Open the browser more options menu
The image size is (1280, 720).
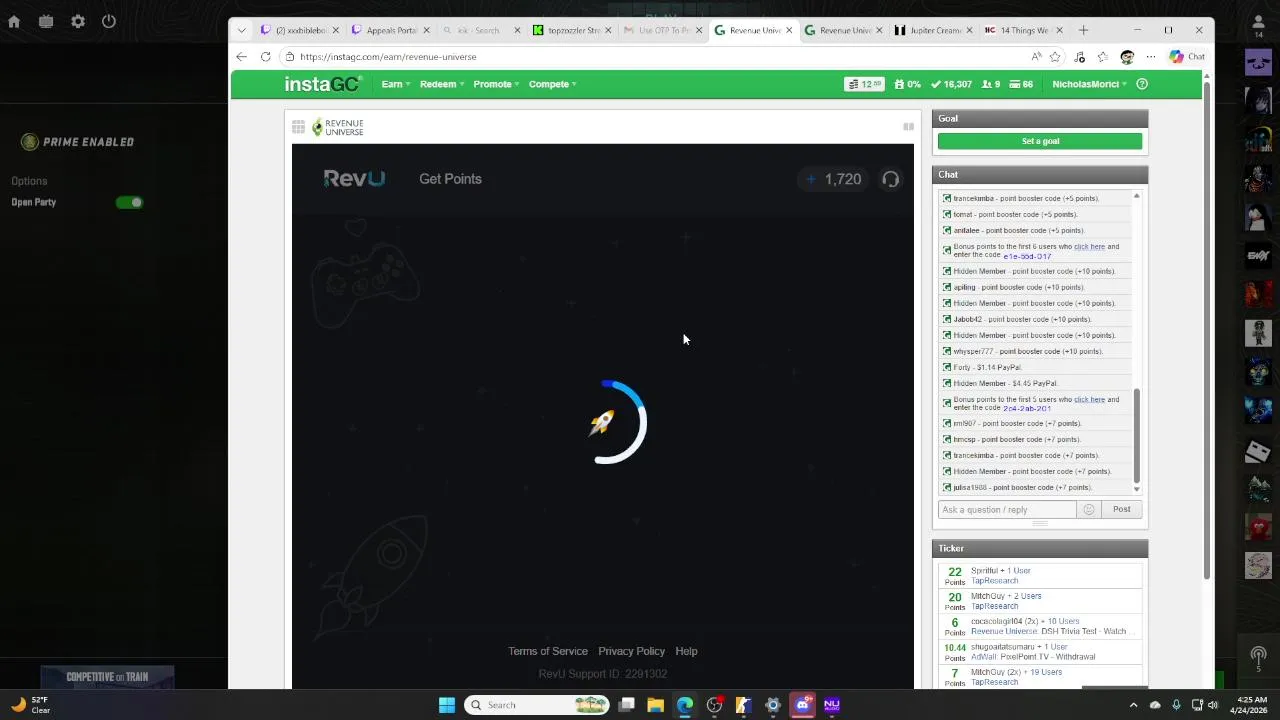[1151, 57]
